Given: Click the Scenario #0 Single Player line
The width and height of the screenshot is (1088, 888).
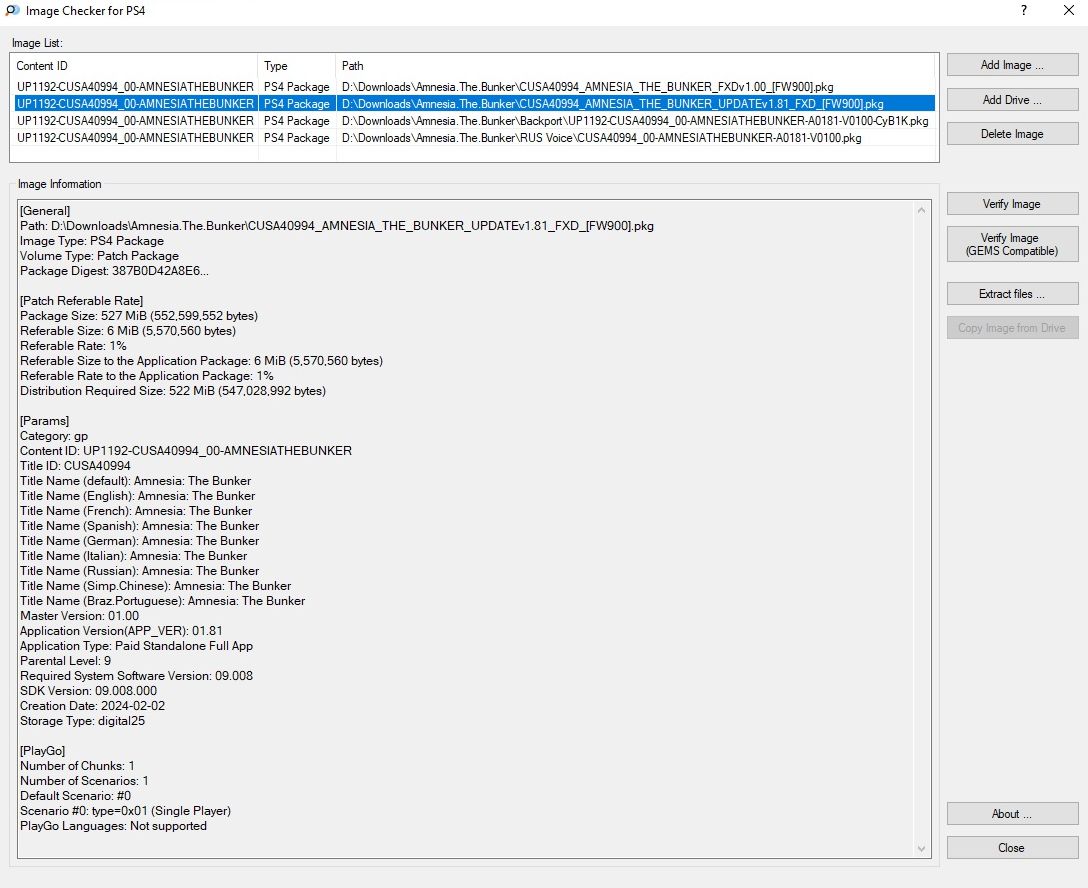Looking at the screenshot, I should (x=126, y=811).
